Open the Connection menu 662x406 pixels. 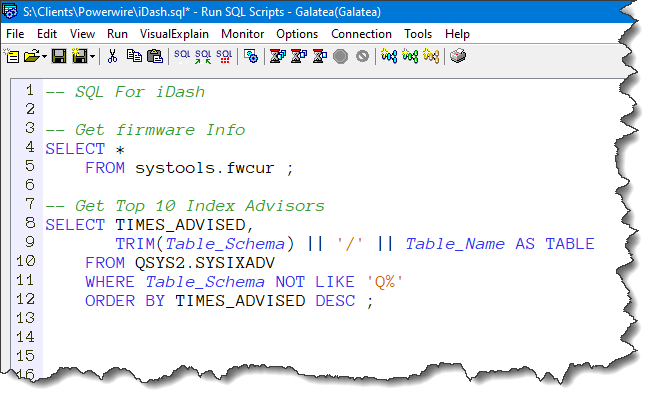pos(361,33)
